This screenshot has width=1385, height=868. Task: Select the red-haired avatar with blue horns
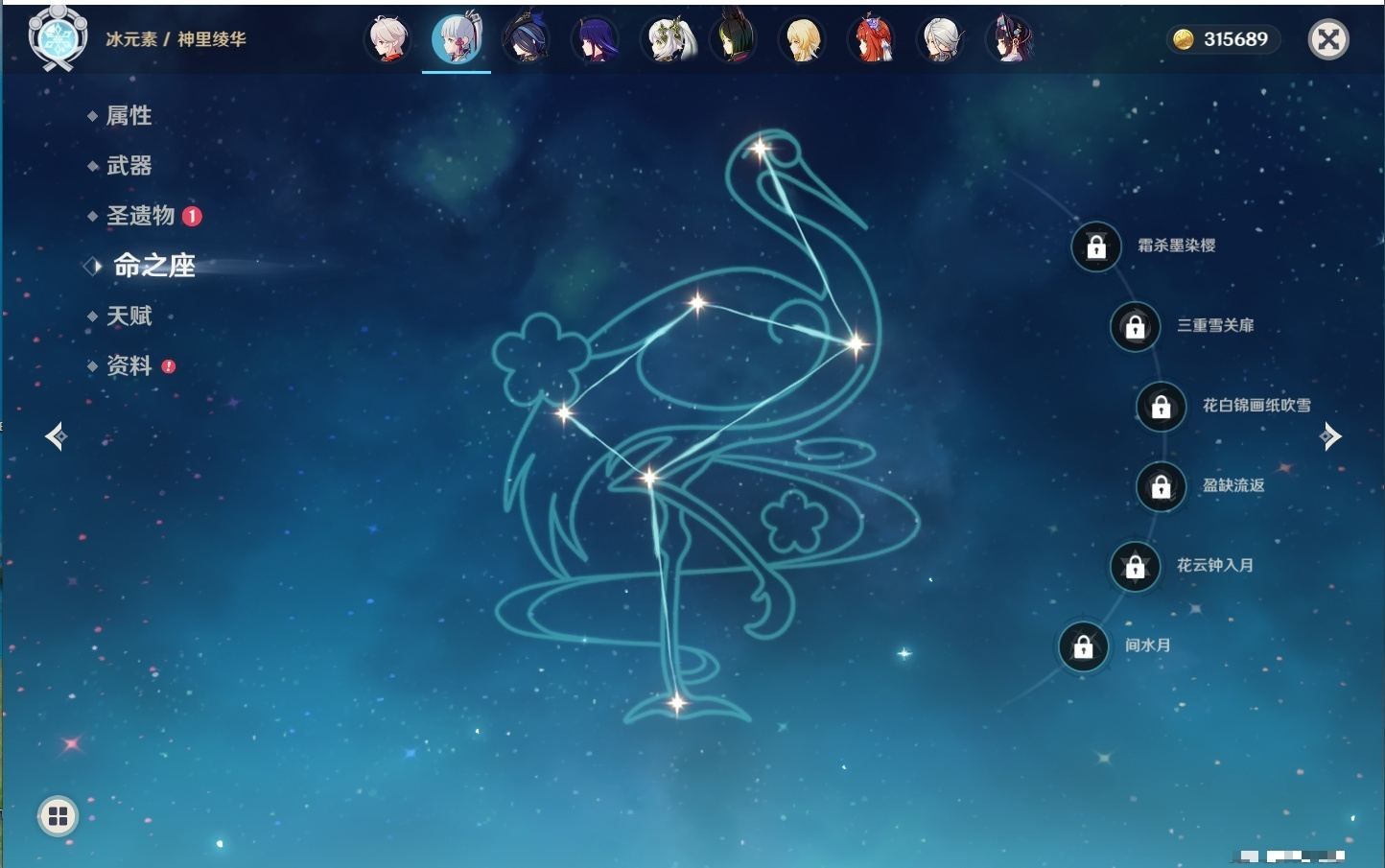pyautogui.click(x=872, y=39)
